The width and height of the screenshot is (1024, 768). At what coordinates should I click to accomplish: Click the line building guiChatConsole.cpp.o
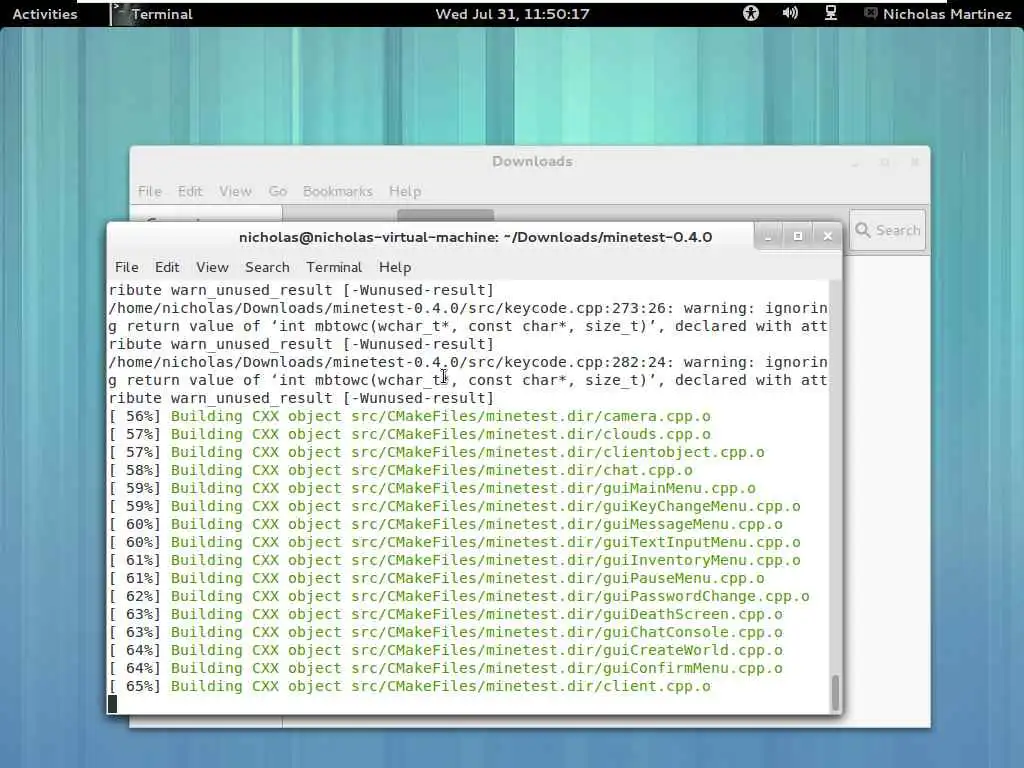tap(445, 632)
